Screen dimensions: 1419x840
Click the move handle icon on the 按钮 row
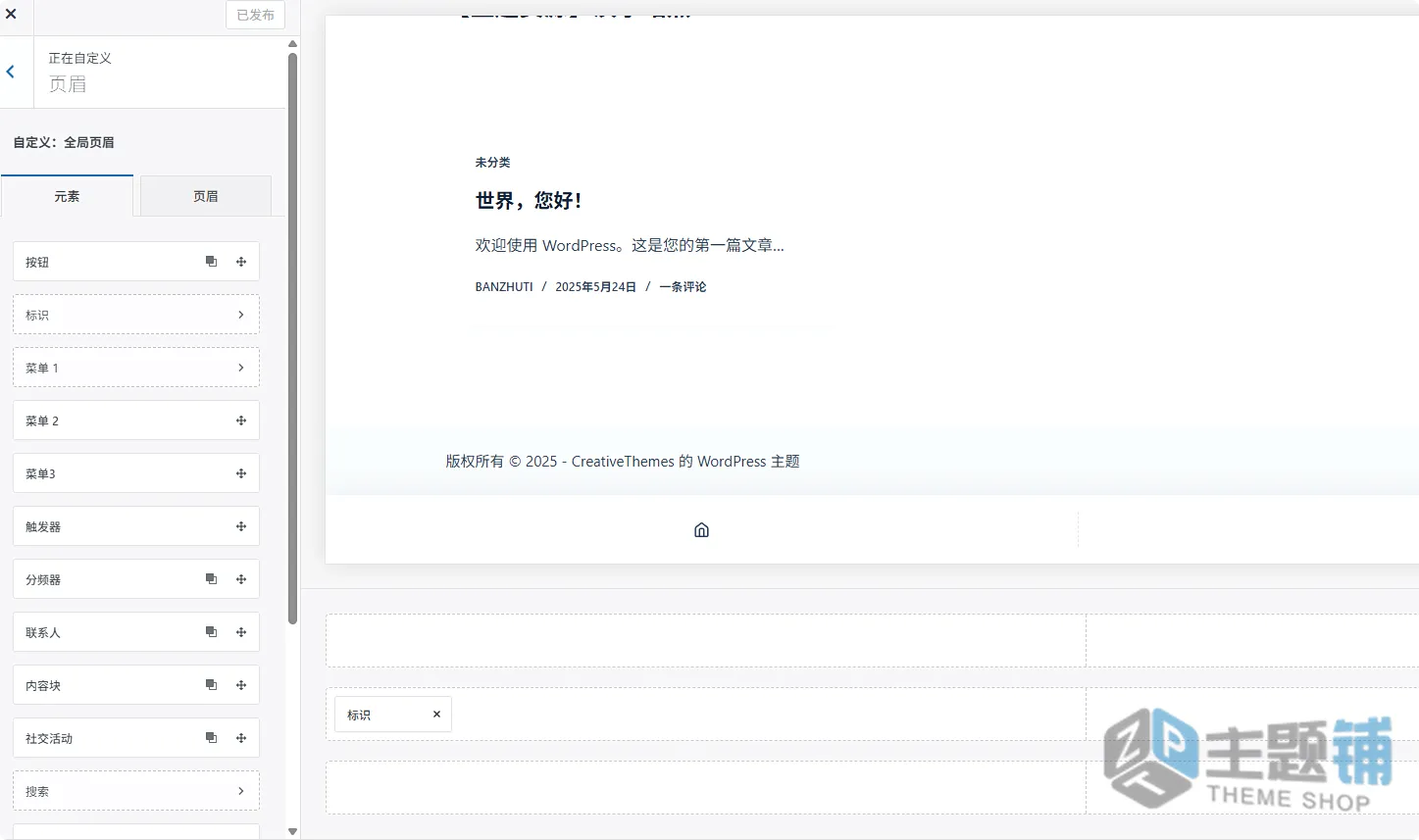tap(241, 262)
